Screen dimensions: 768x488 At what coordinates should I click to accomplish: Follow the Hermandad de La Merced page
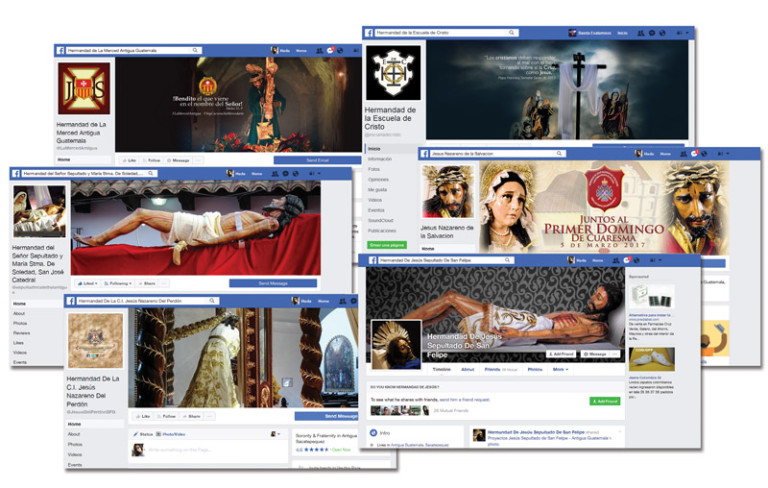(153, 160)
